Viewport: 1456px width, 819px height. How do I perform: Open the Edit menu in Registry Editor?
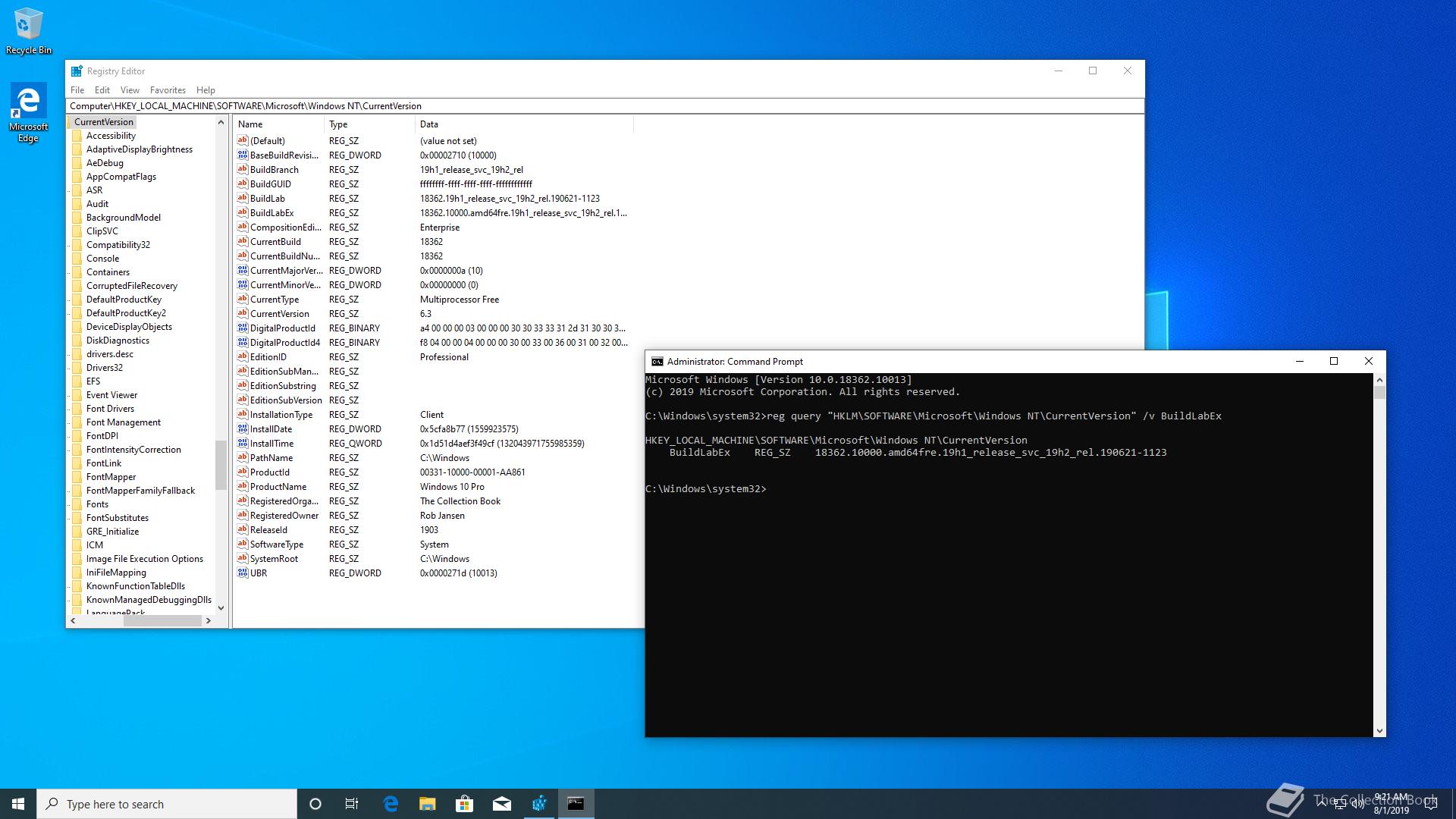click(x=102, y=89)
